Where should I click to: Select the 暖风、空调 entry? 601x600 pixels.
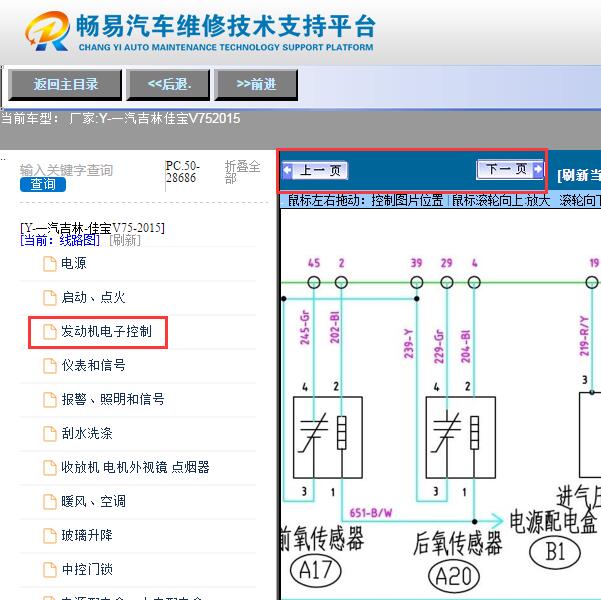point(93,501)
